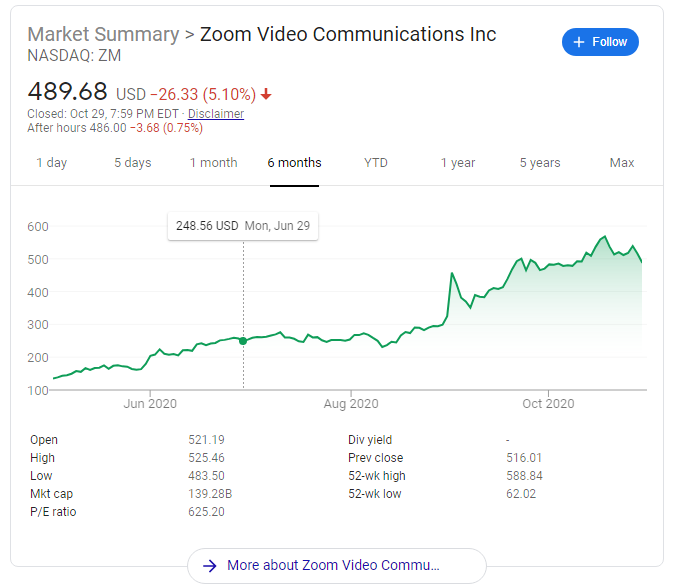This screenshot has height=588, width=688.
Task: Click the plus icon on Follow button
Action: coord(578,42)
